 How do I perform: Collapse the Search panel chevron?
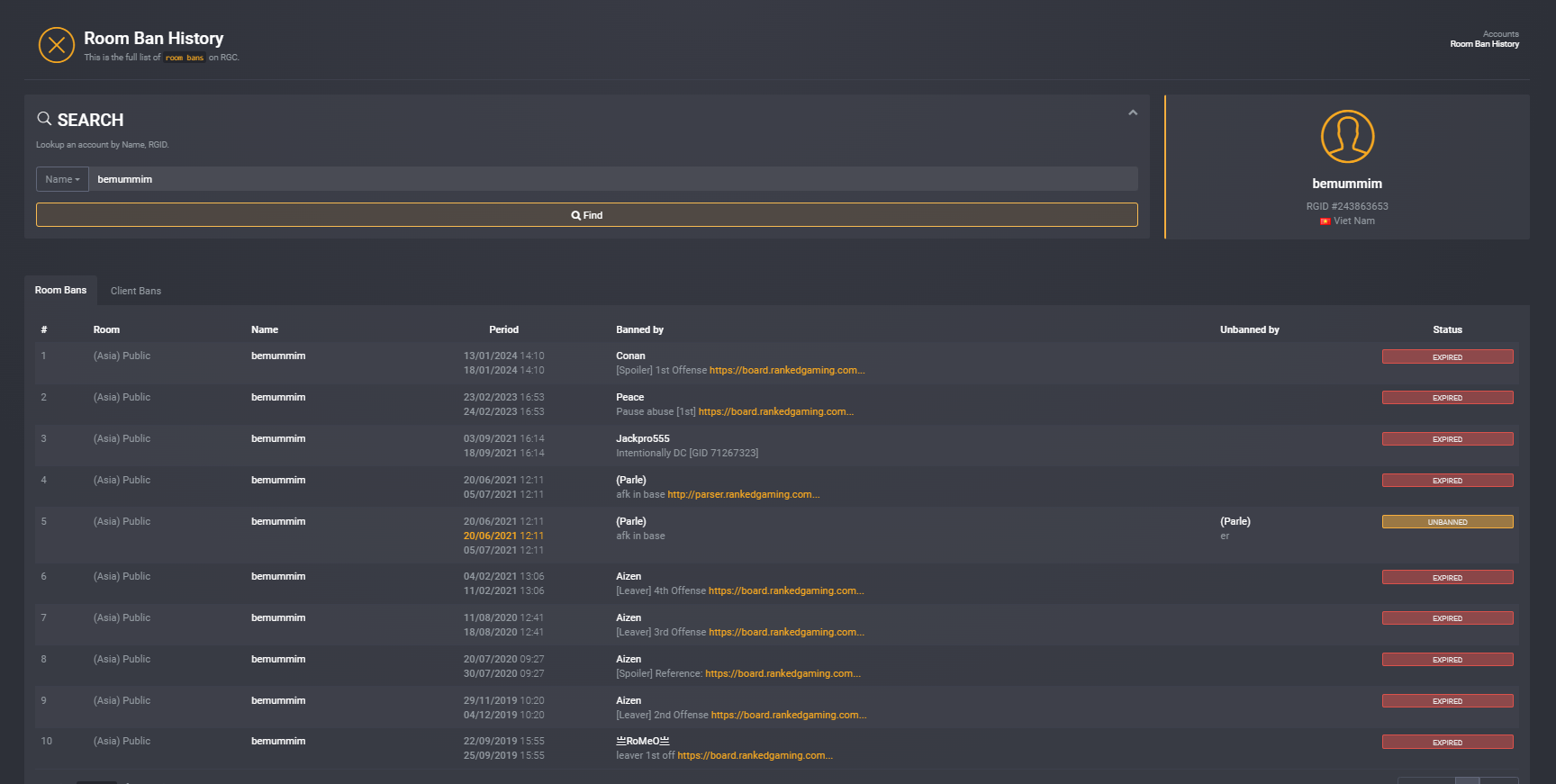coord(1133,113)
